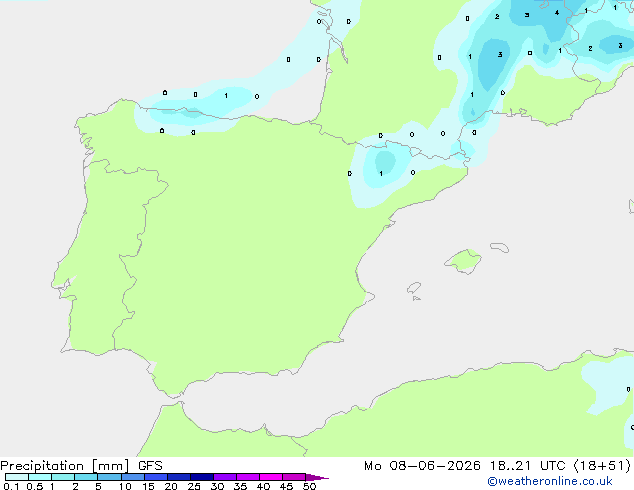Click the '4' precipitation value on map
The image size is (634, 490).
coord(557,13)
